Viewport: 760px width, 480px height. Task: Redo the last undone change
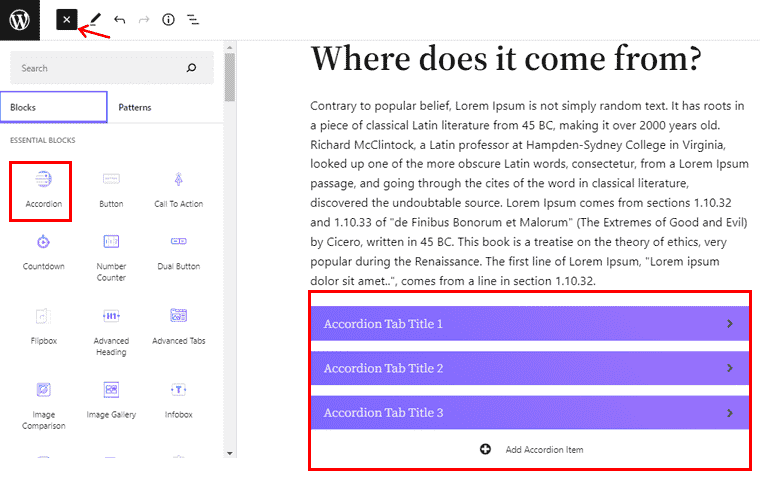(x=144, y=20)
